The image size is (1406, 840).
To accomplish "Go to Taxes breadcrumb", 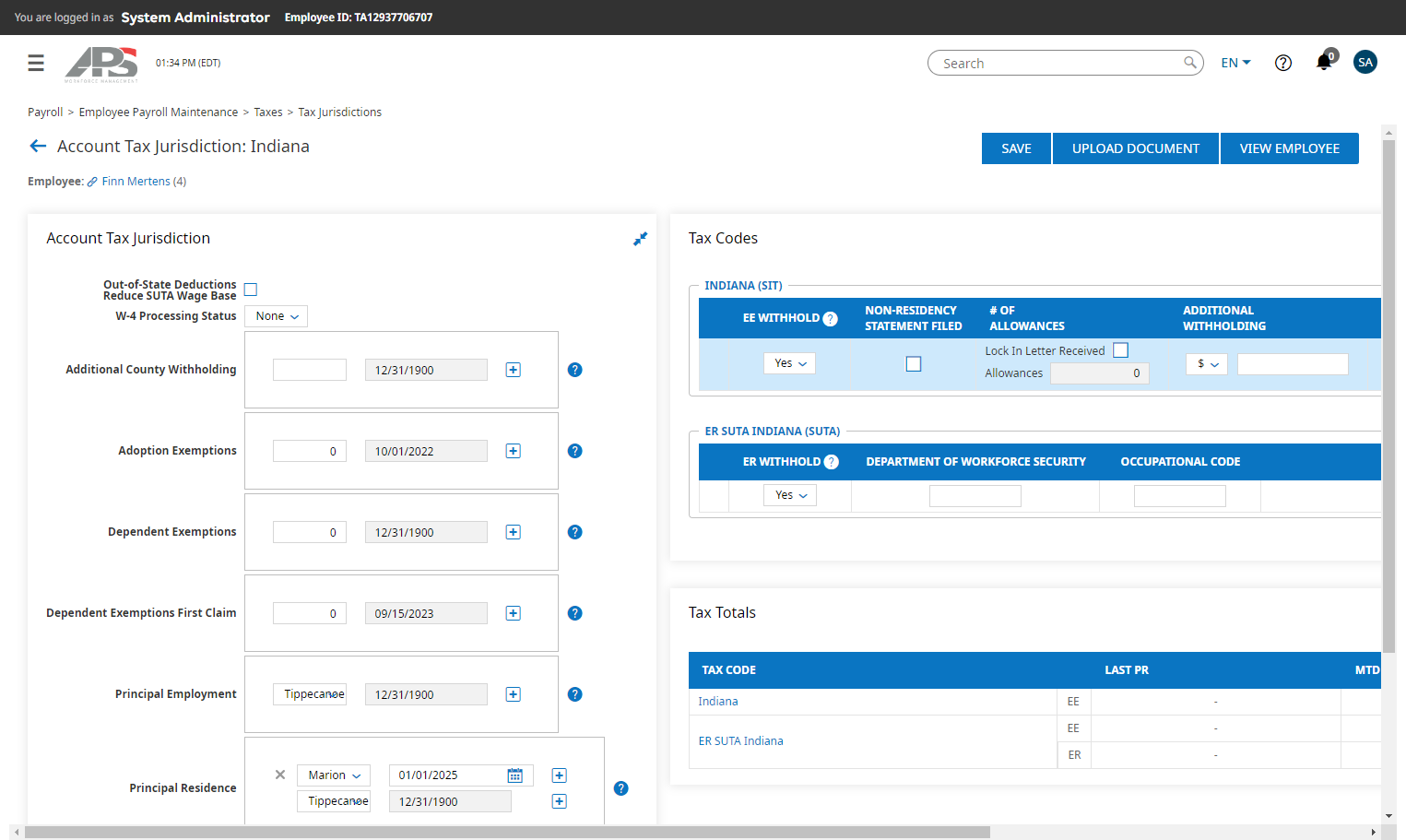I will 268,112.
